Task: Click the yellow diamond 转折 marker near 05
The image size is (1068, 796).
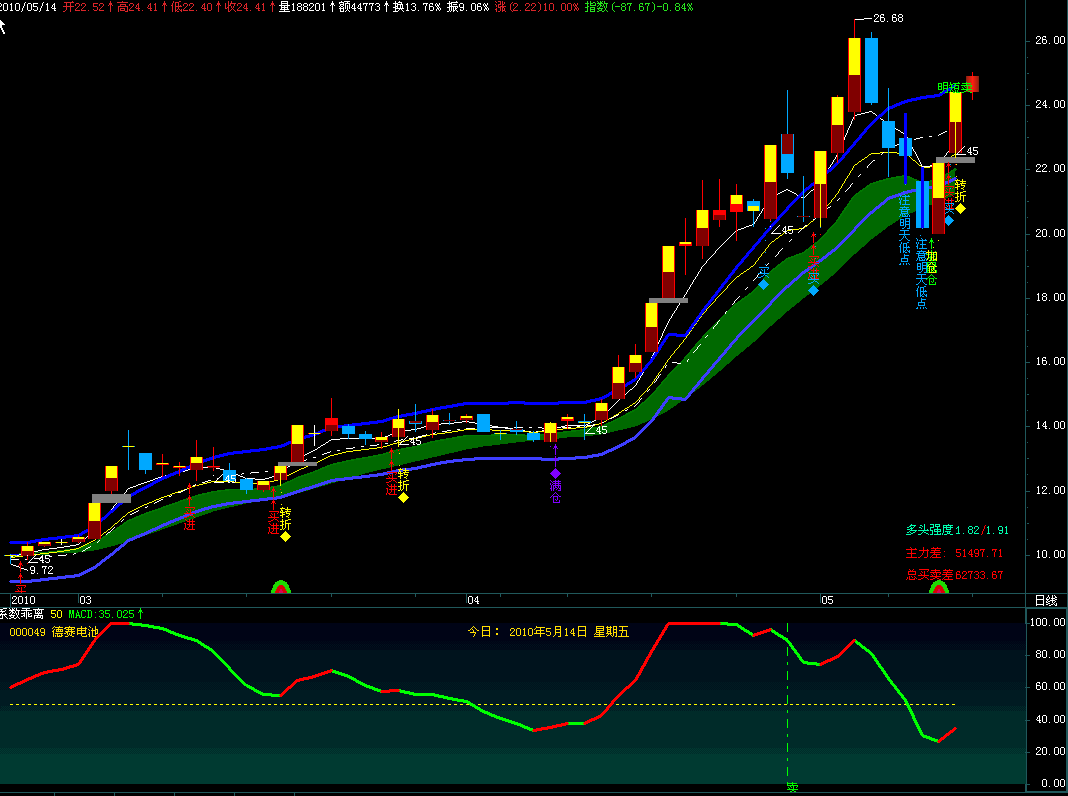Action: coord(960,208)
